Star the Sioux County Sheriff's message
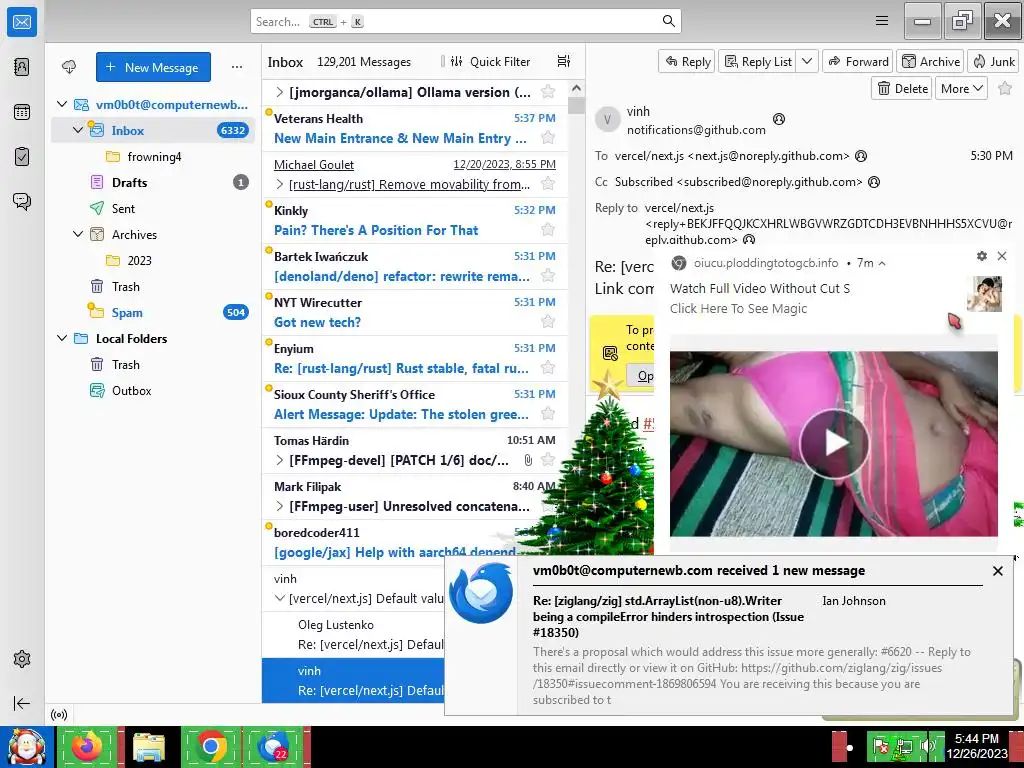1024x768 pixels. [548, 413]
